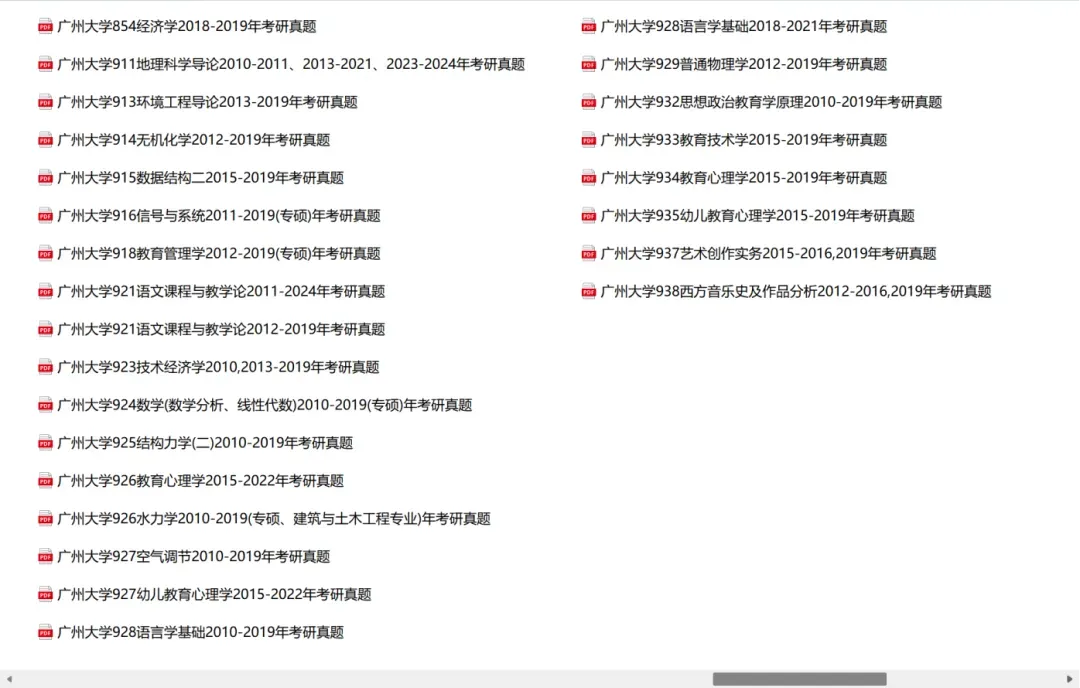
Task: Click the horizontal scrollbar thumb
Action: [800, 679]
